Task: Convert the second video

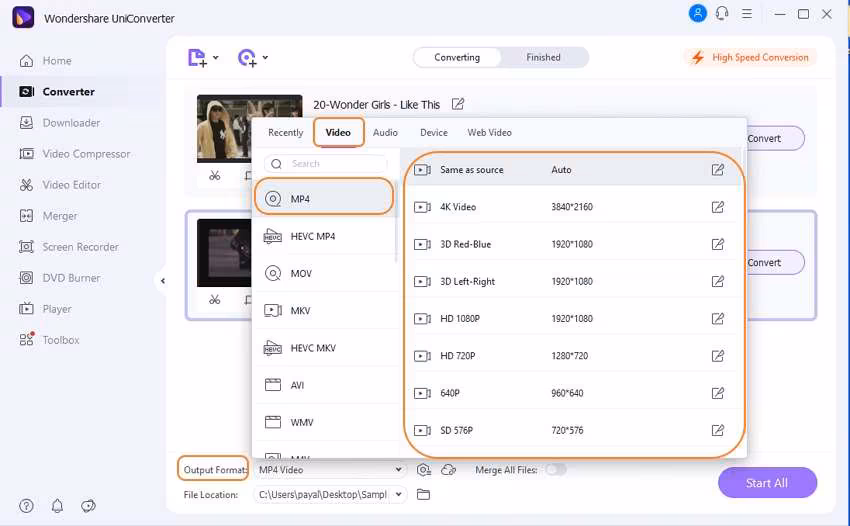Action: (775, 262)
